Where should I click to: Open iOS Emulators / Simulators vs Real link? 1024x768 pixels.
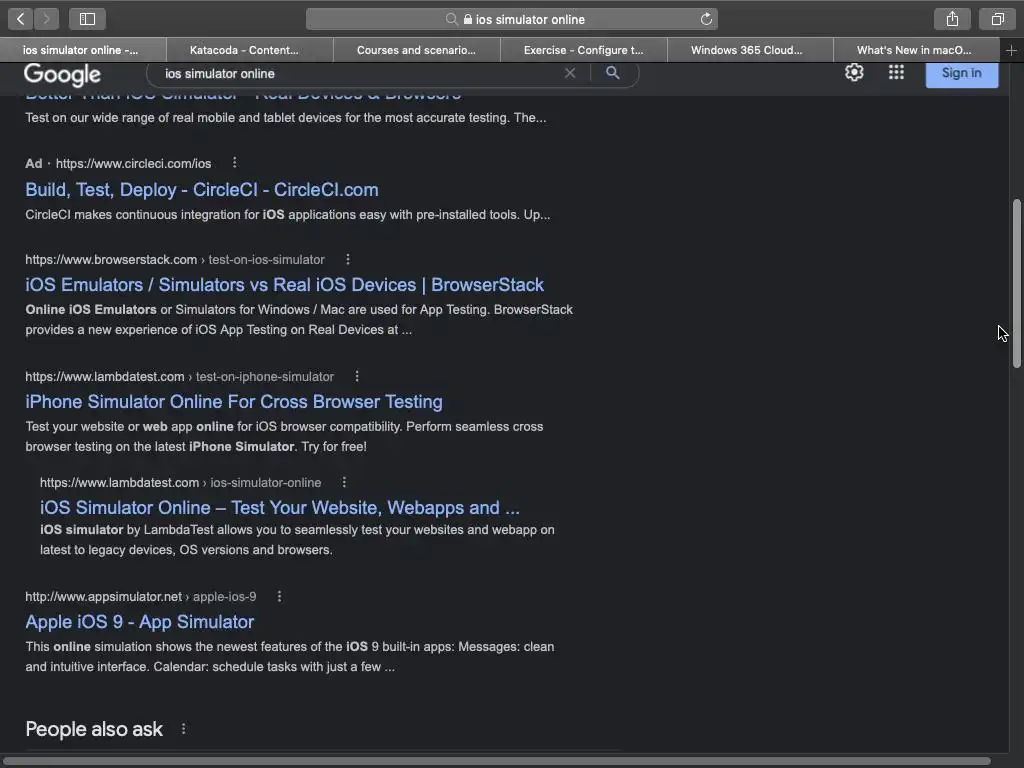285,285
